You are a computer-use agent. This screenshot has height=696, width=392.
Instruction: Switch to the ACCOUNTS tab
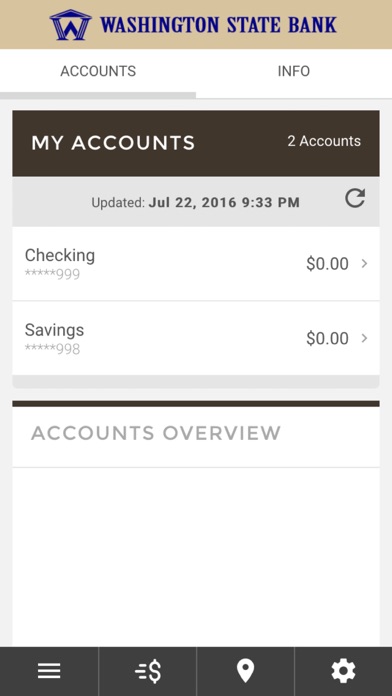pos(98,71)
